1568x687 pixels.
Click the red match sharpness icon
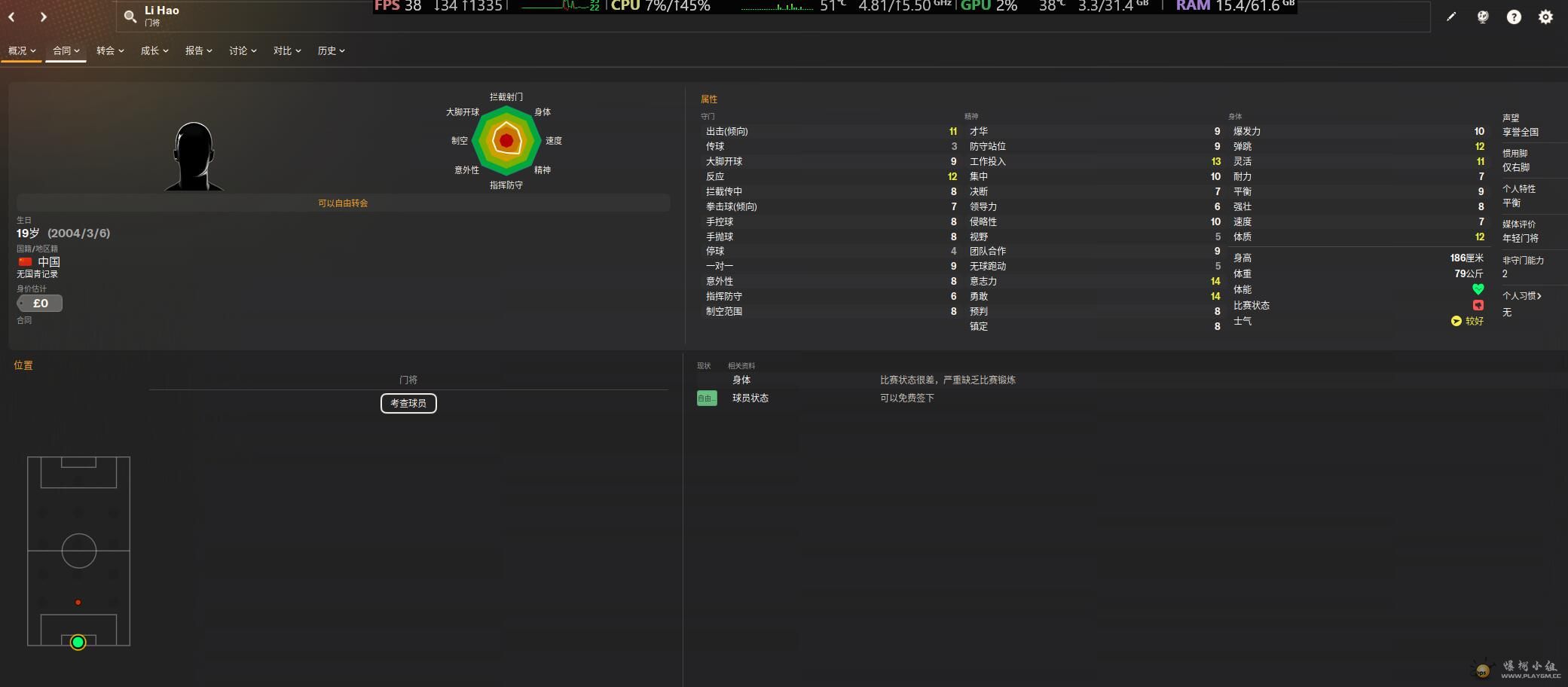click(x=1478, y=305)
